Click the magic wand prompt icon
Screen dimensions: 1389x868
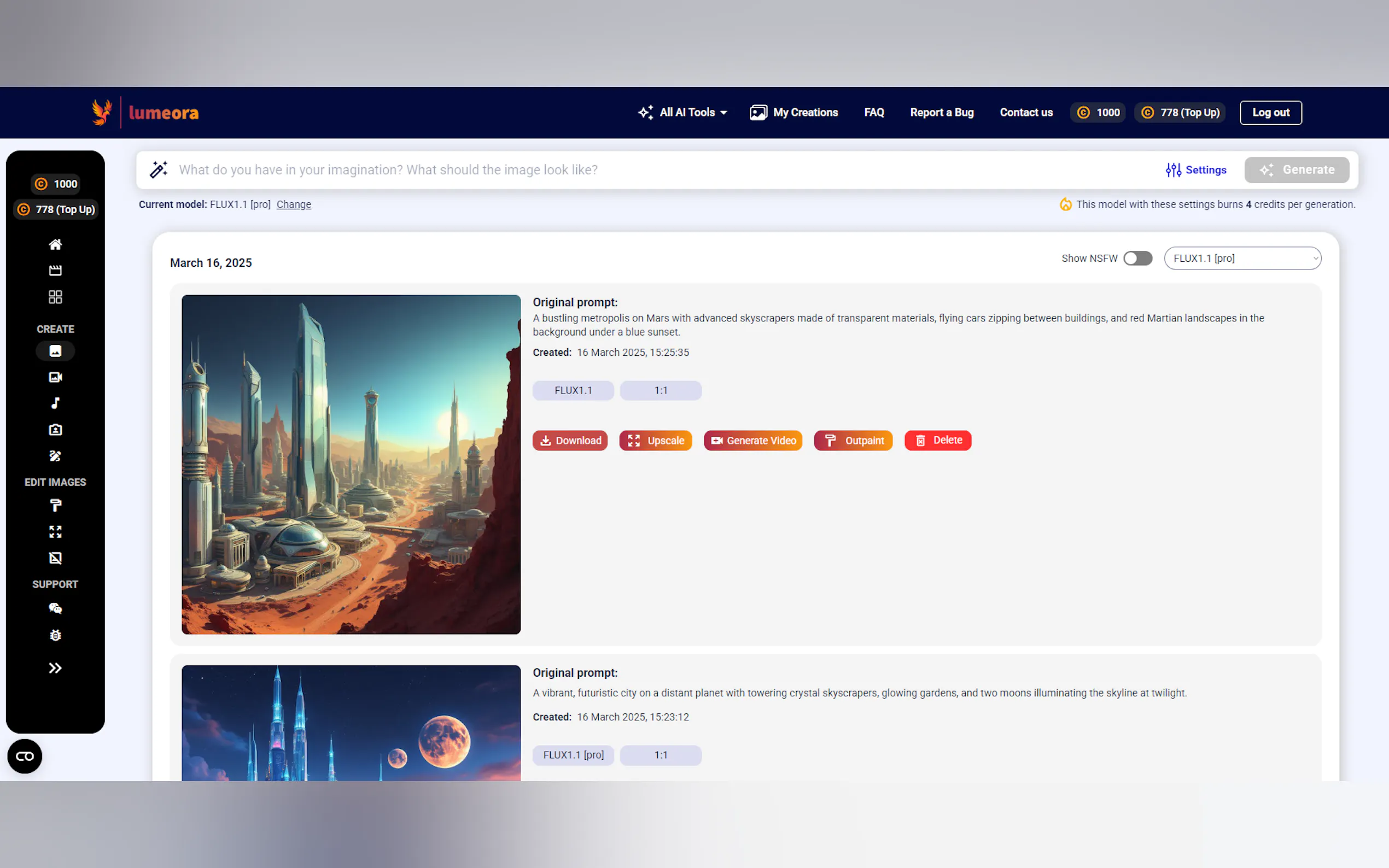pos(159,170)
